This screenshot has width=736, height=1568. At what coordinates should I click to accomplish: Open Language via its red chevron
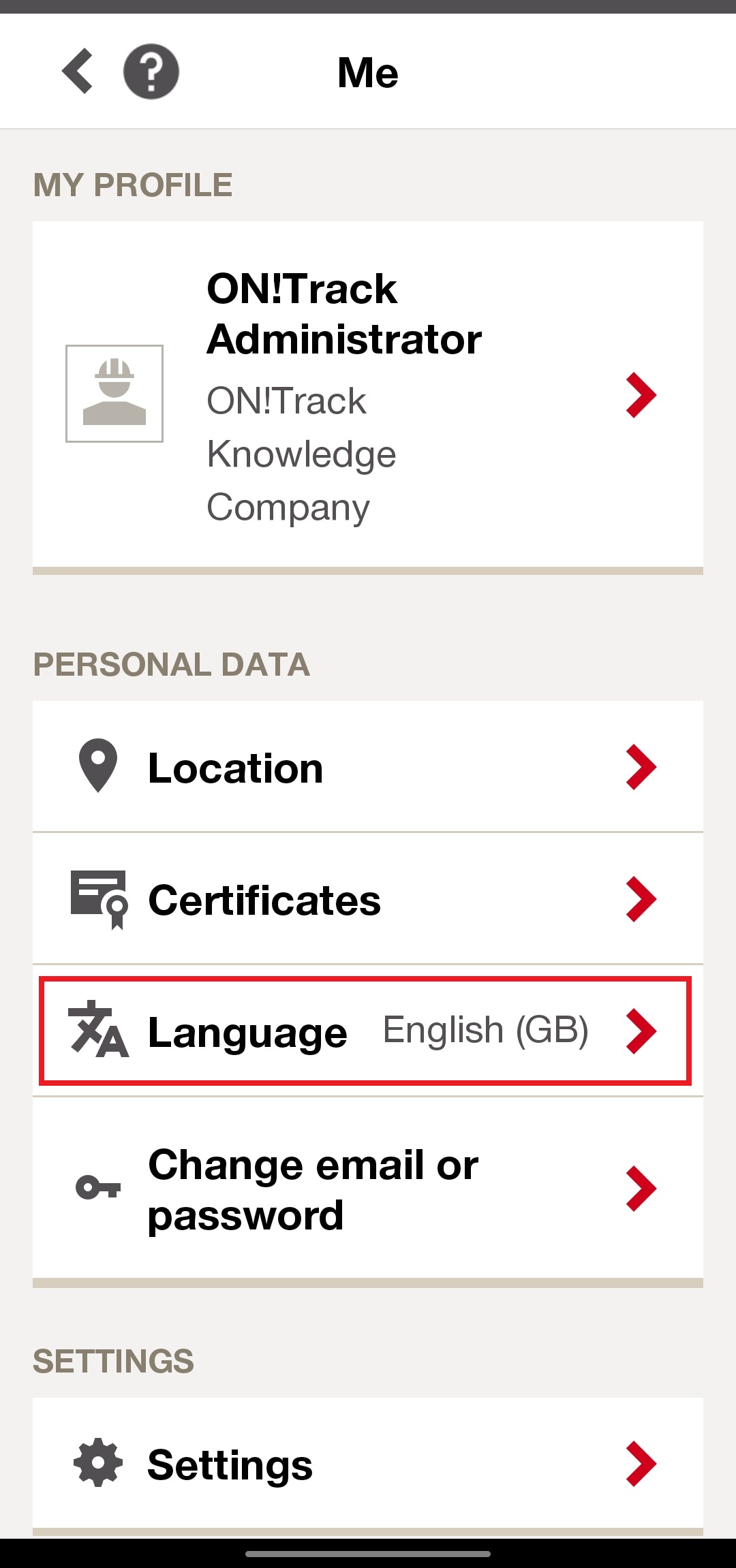tap(641, 1031)
